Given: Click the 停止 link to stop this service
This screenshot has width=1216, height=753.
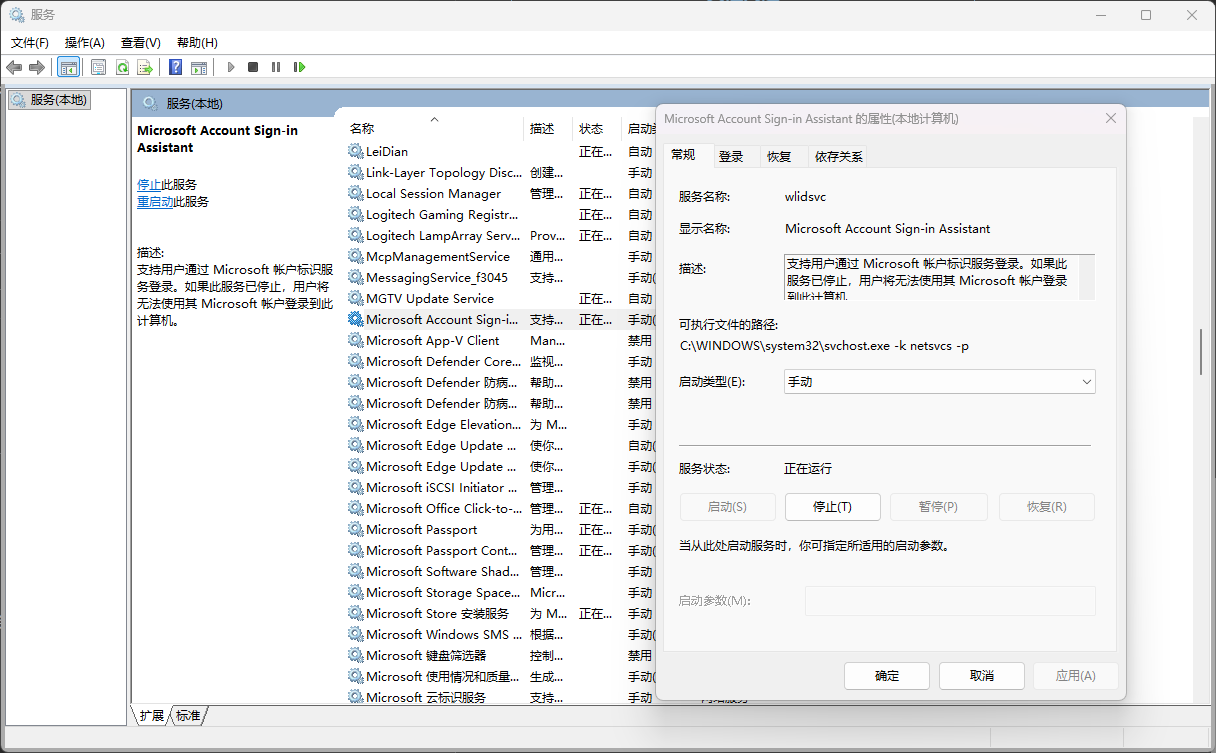Looking at the screenshot, I should pyautogui.click(x=148, y=185).
